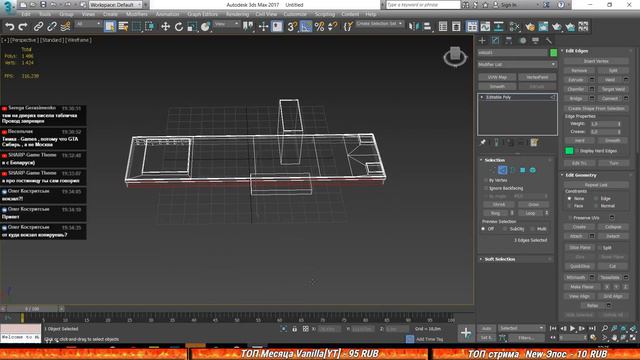This screenshot has height=360, width=640.
Task: Select the Element sub-object level icon
Action: point(533,170)
